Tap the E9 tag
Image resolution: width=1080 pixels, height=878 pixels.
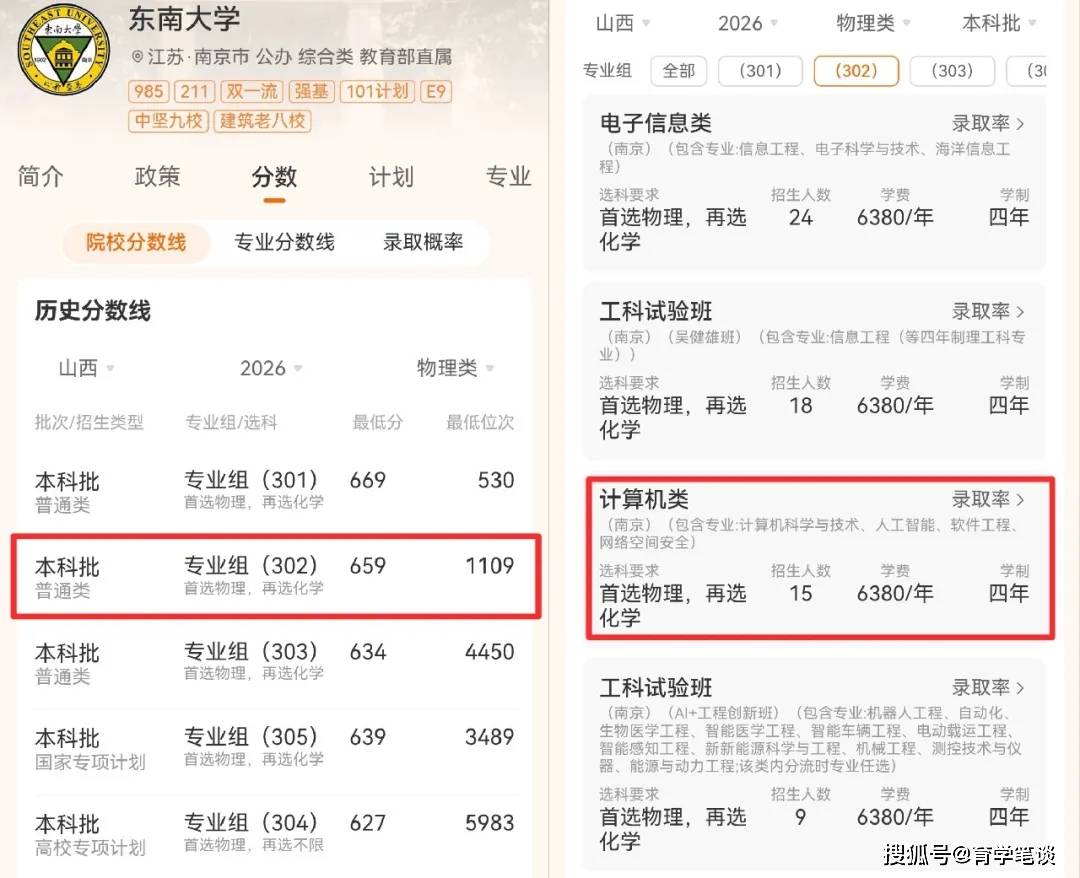436,92
